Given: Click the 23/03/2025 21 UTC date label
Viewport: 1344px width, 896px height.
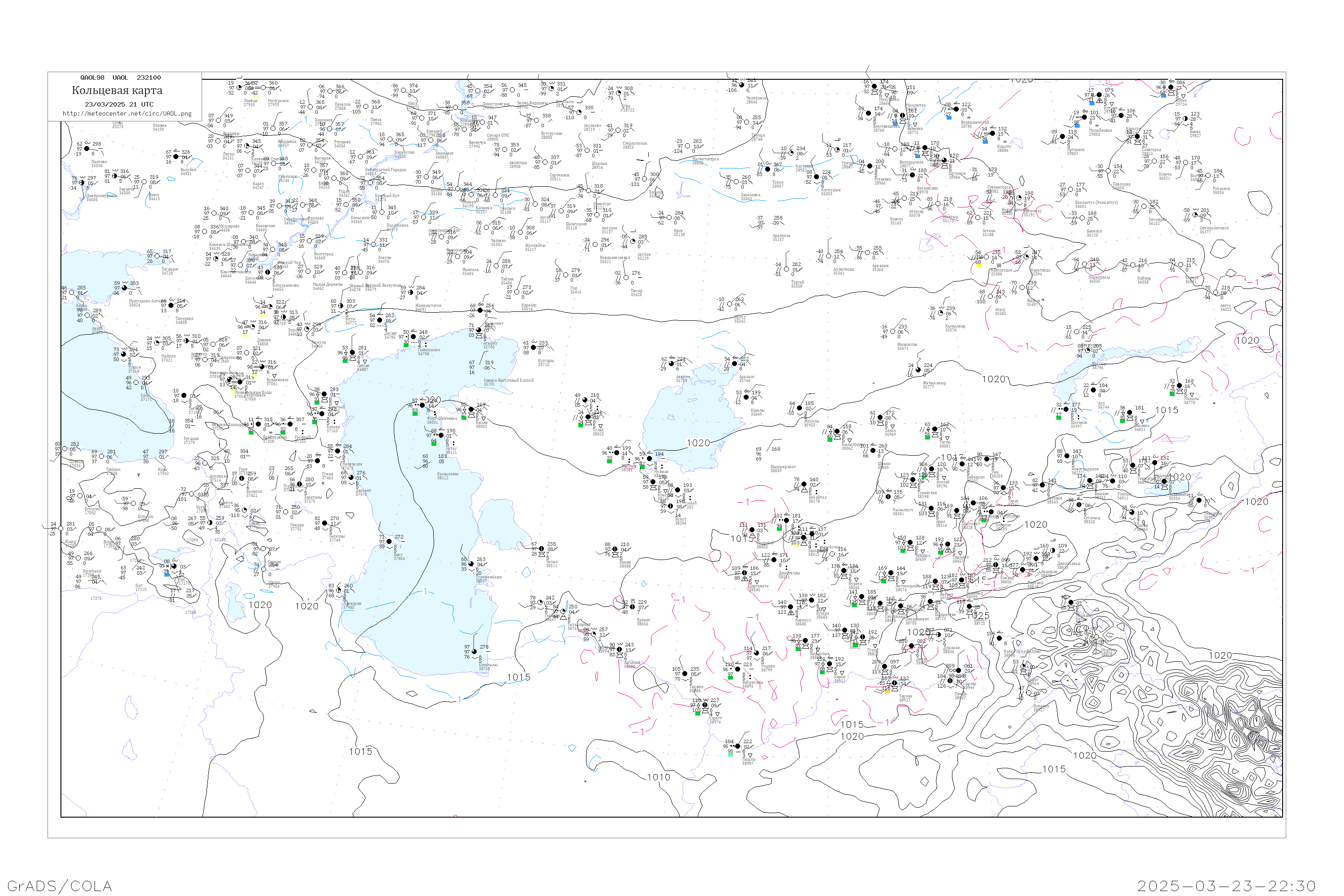Looking at the screenshot, I should pyautogui.click(x=119, y=104).
